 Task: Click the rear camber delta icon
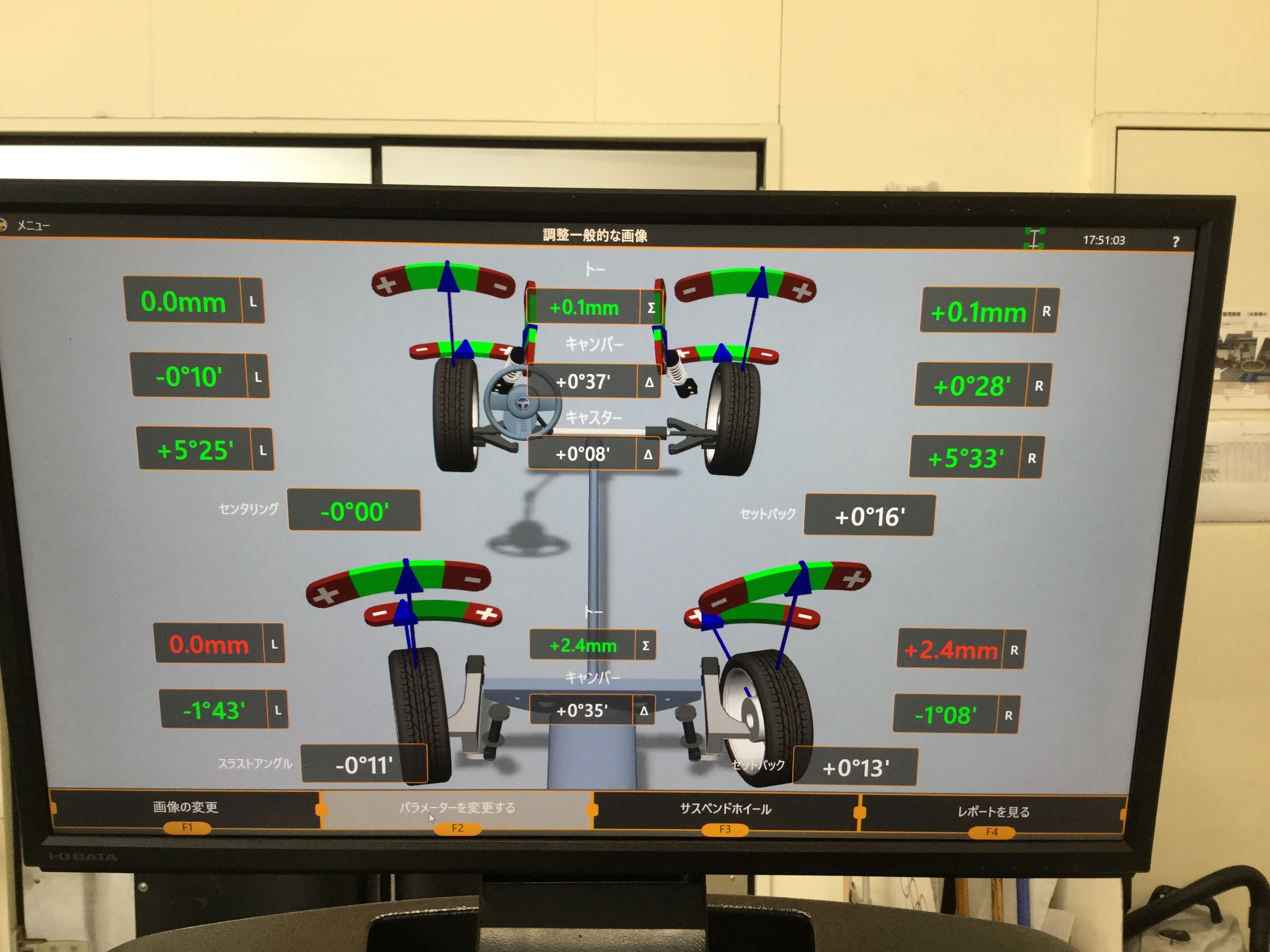(x=644, y=711)
